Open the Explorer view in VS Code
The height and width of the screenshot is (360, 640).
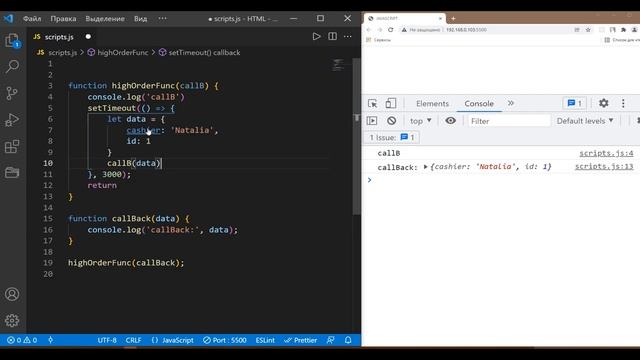(12, 40)
